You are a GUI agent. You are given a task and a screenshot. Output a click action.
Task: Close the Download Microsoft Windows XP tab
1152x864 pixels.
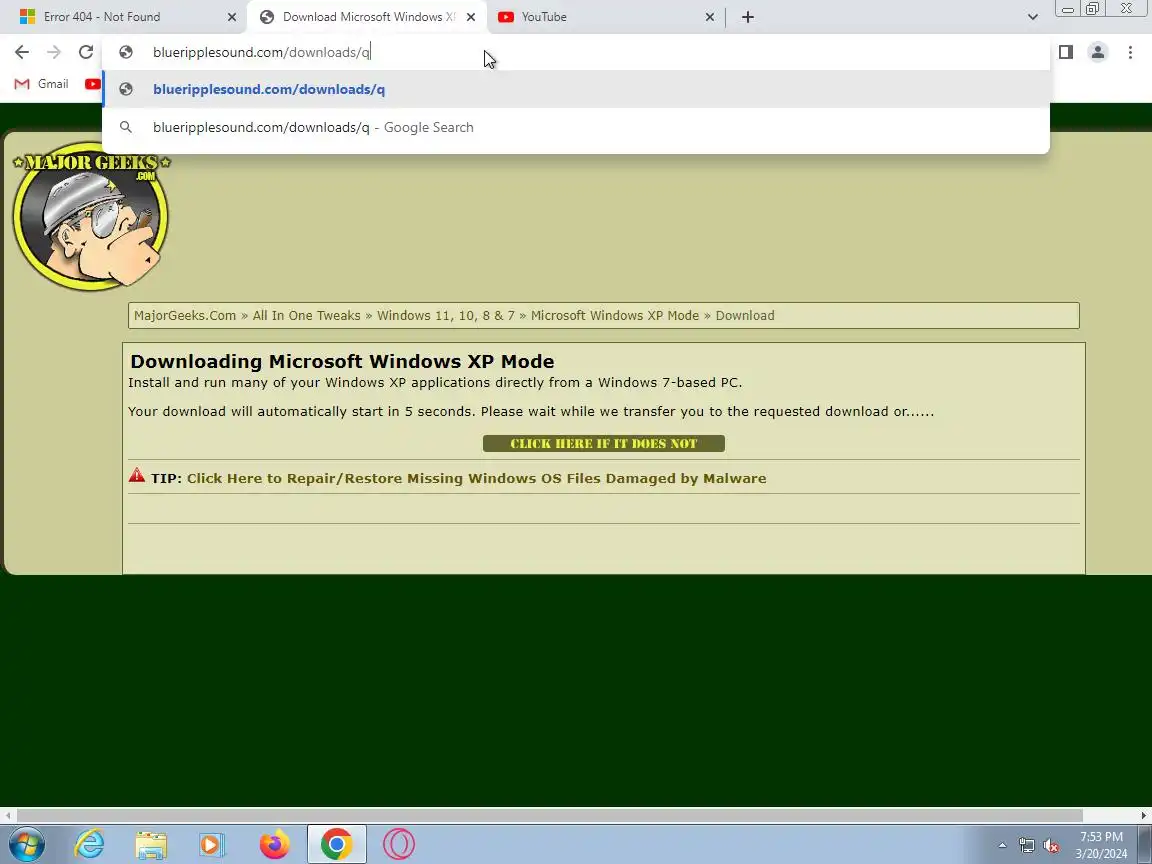tap(471, 17)
